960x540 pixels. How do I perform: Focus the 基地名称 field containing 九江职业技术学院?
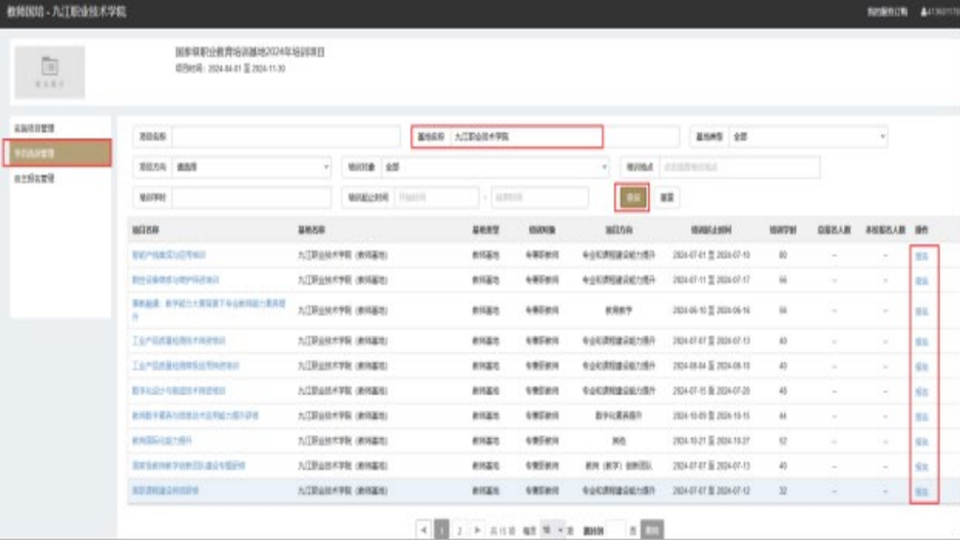click(525, 136)
